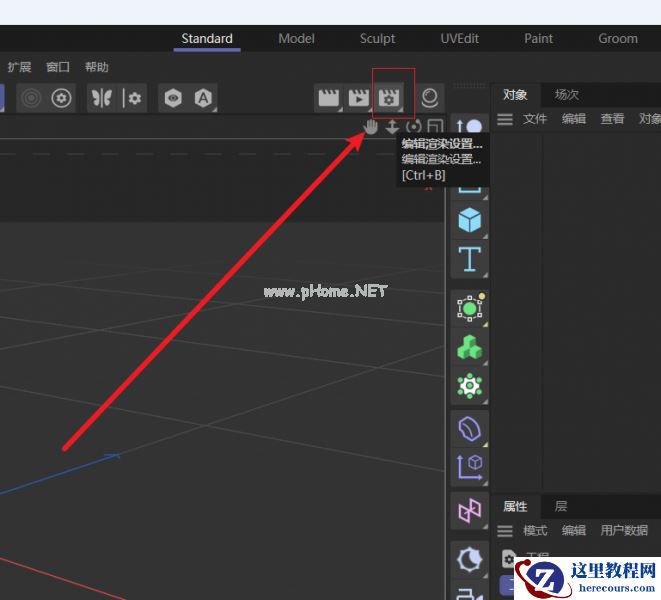Open the 窗口 menu
Viewport: 661px width, 600px height.
tap(58, 67)
